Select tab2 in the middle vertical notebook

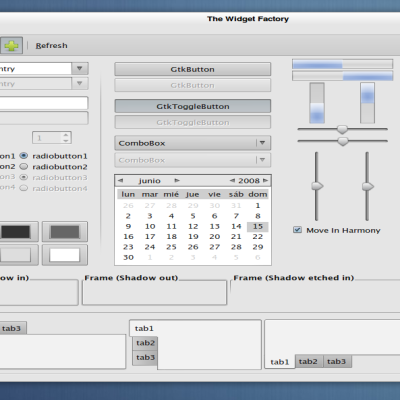point(145,343)
